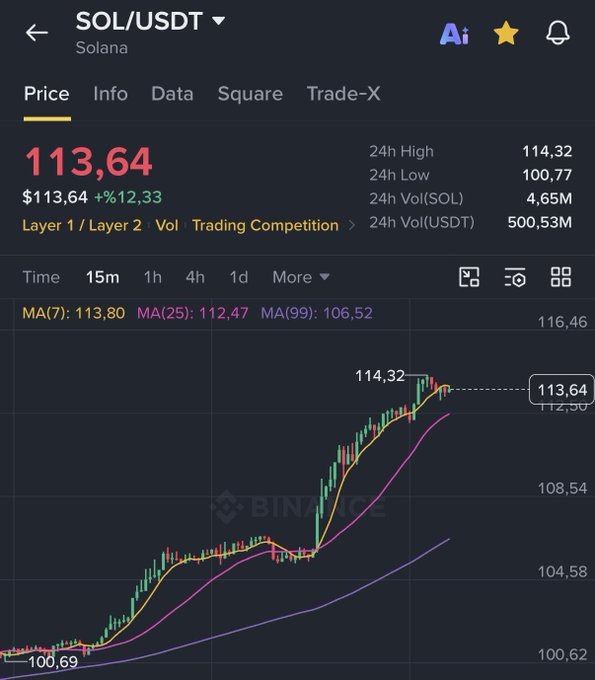This screenshot has width=595, height=680.
Task: Click the $113,64 dollar price text
Action: pyautogui.click(x=55, y=197)
